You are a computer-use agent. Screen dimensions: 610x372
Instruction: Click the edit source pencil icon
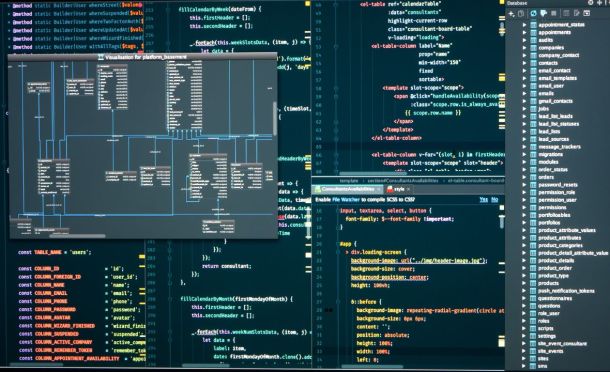coord(577,14)
